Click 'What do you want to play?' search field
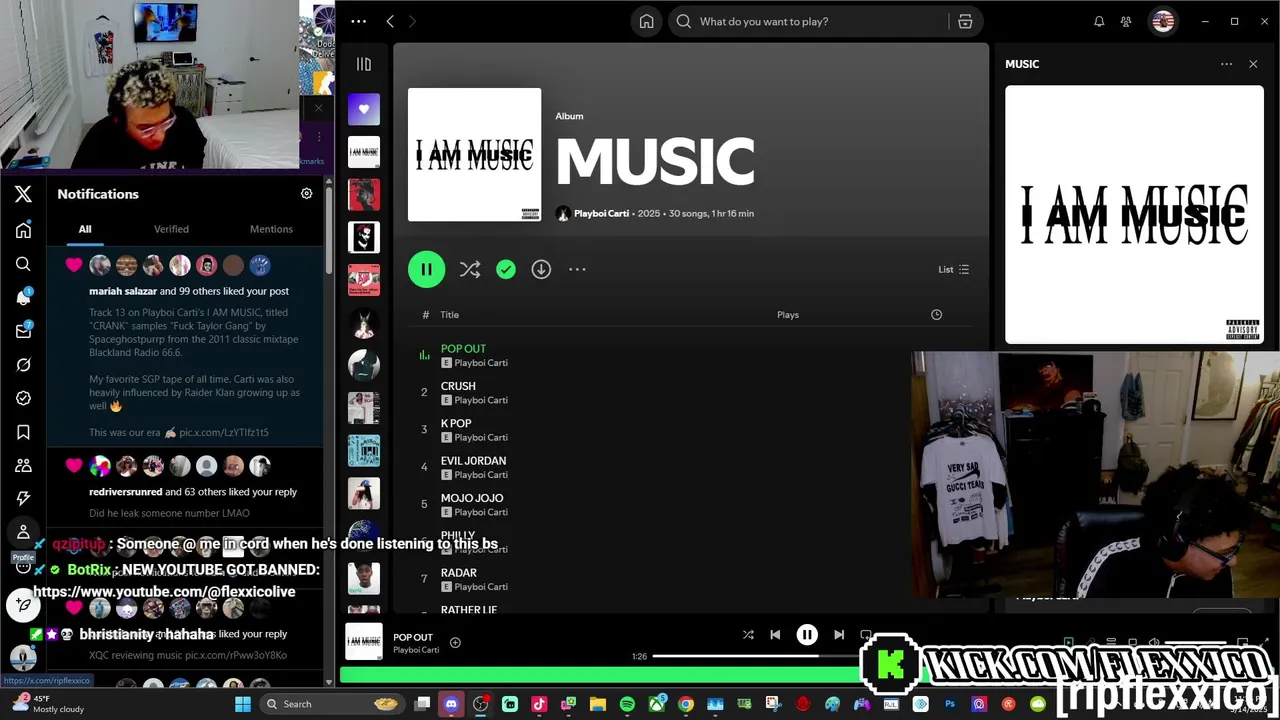The height and width of the screenshot is (720, 1280). pos(810,21)
